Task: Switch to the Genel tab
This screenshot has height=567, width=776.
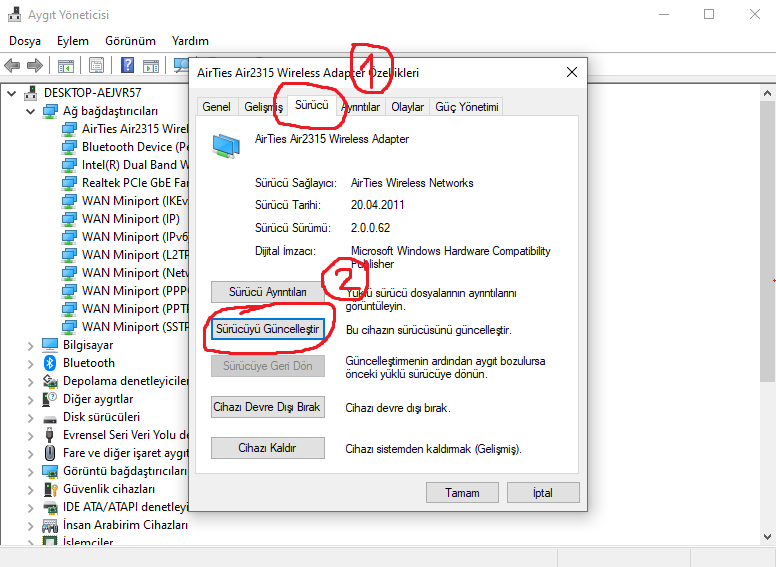Action: pyautogui.click(x=217, y=107)
